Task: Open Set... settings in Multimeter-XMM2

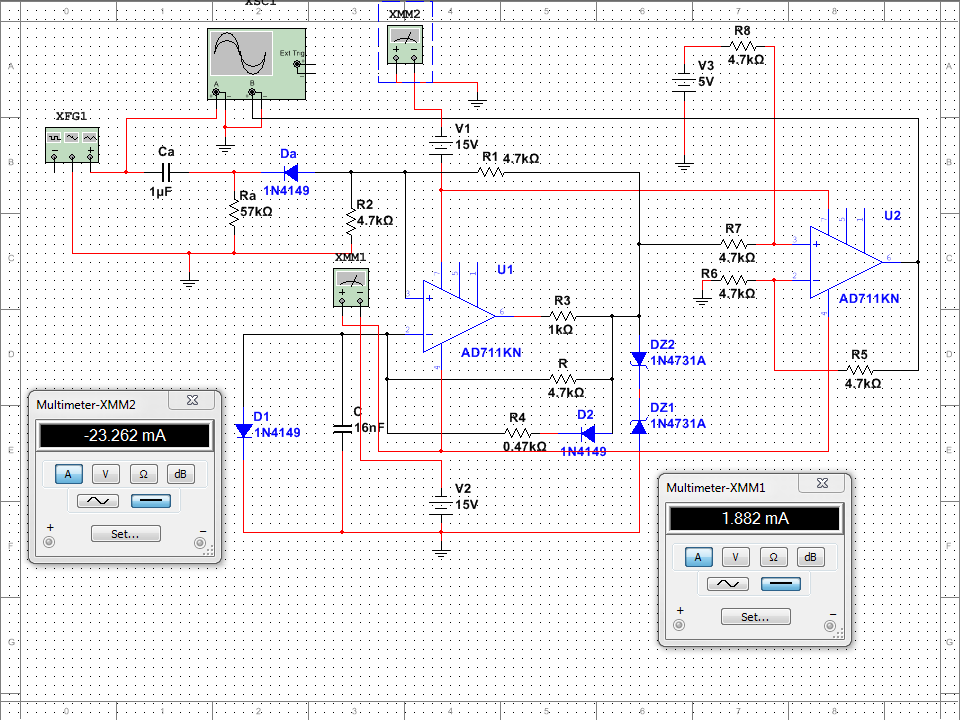Action: pos(125,534)
